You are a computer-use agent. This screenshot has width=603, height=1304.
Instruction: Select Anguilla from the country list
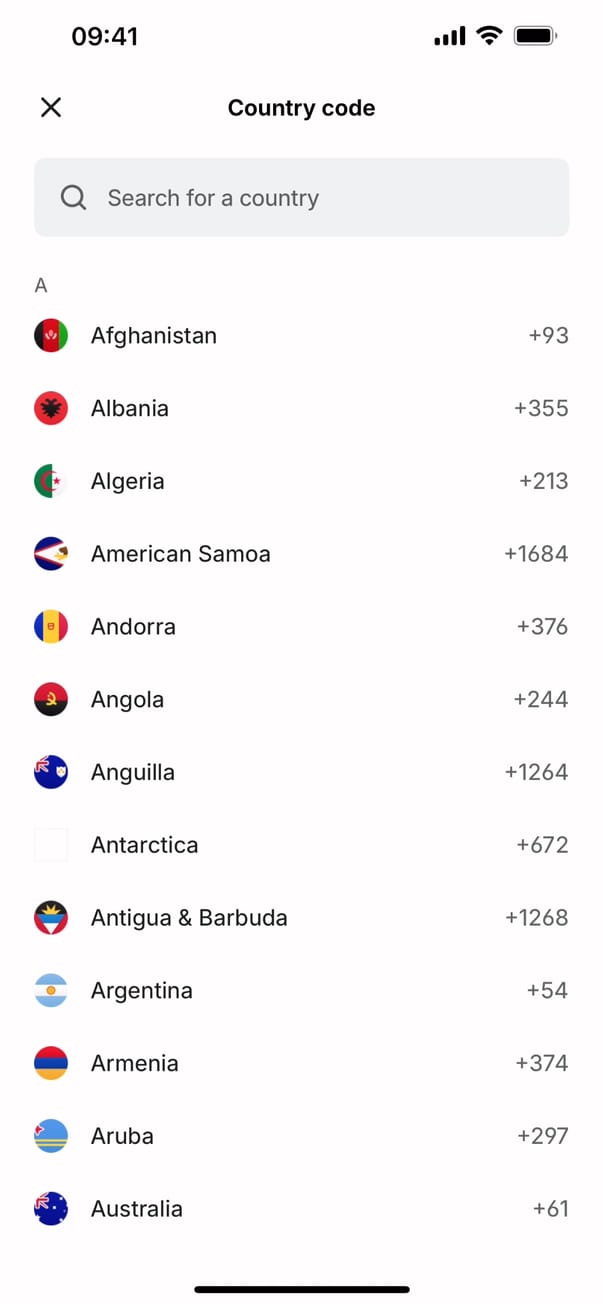click(x=133, y=772)
